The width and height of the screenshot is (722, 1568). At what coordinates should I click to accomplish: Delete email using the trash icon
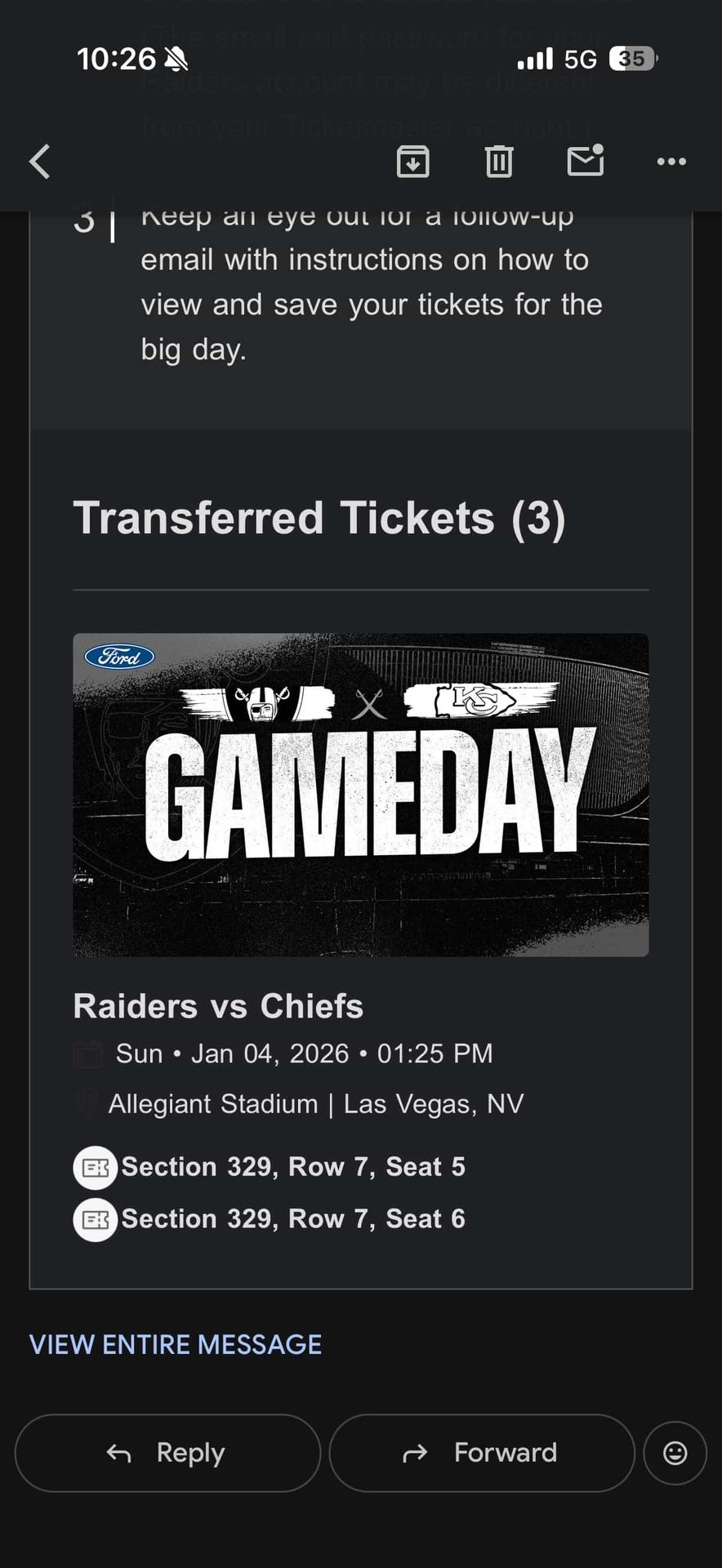click(x=499, y=161)
